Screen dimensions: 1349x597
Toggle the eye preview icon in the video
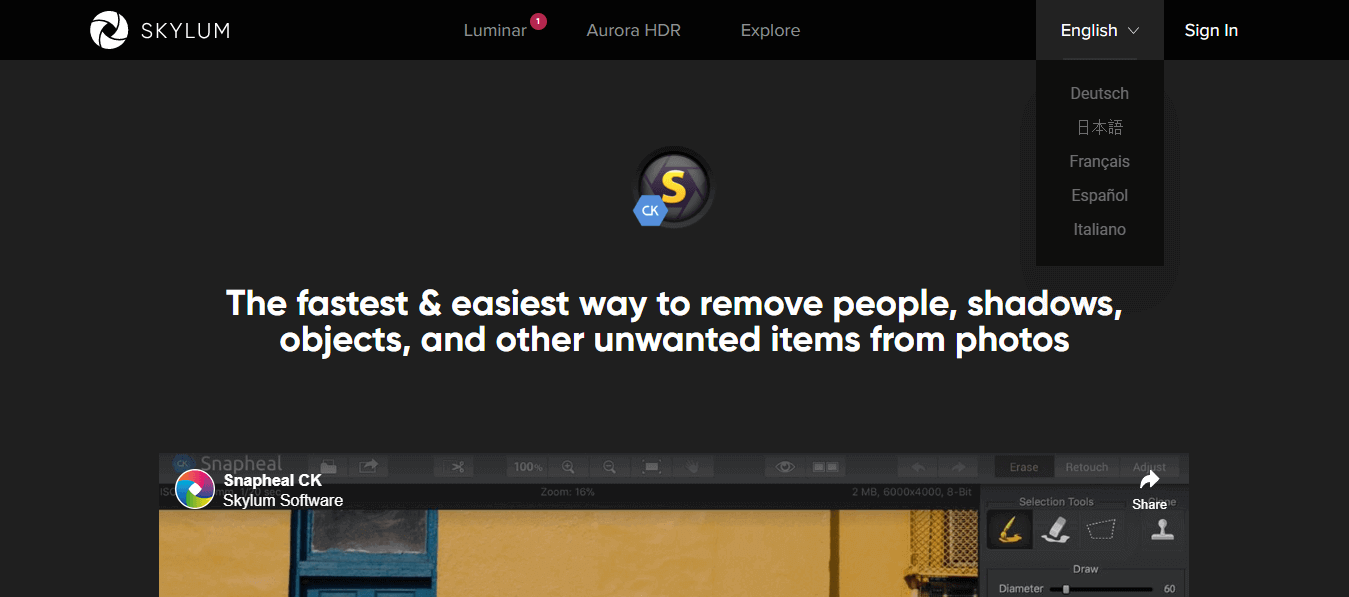(786, 467)
